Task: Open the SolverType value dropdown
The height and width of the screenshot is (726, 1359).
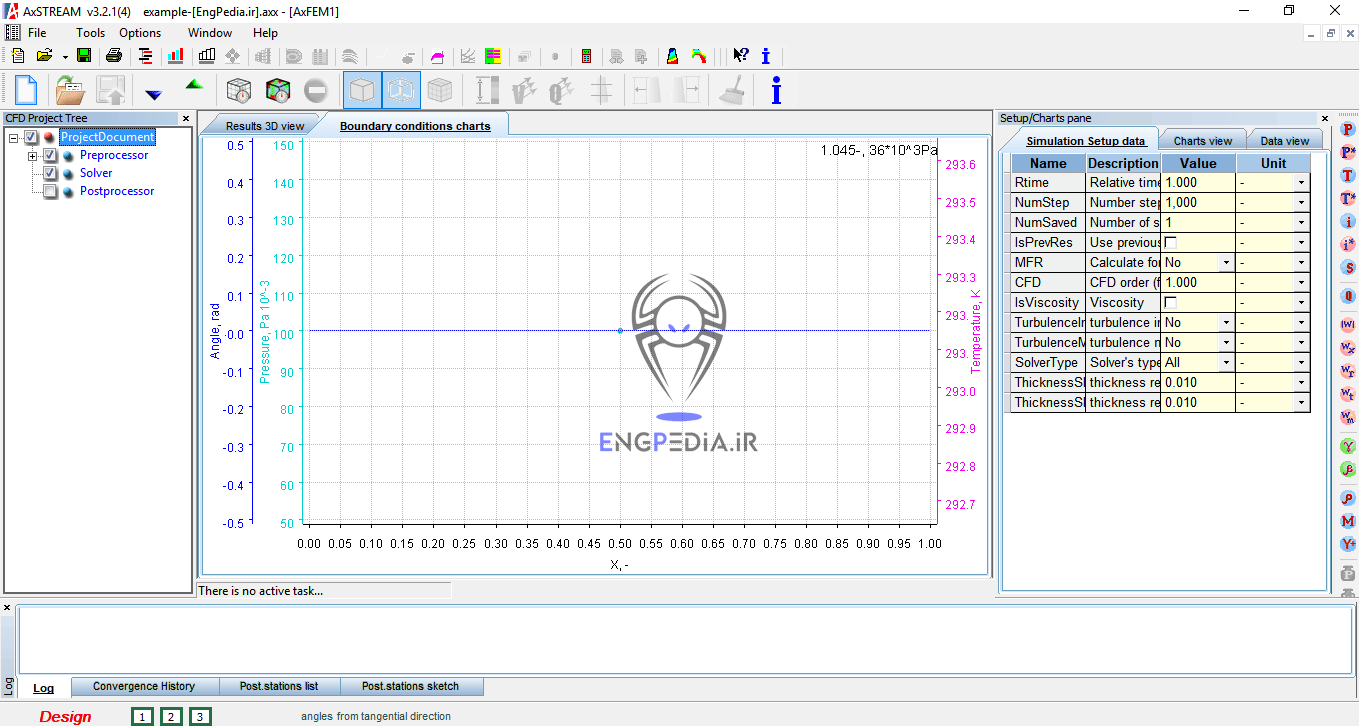Action: [x=1226, y=362]
